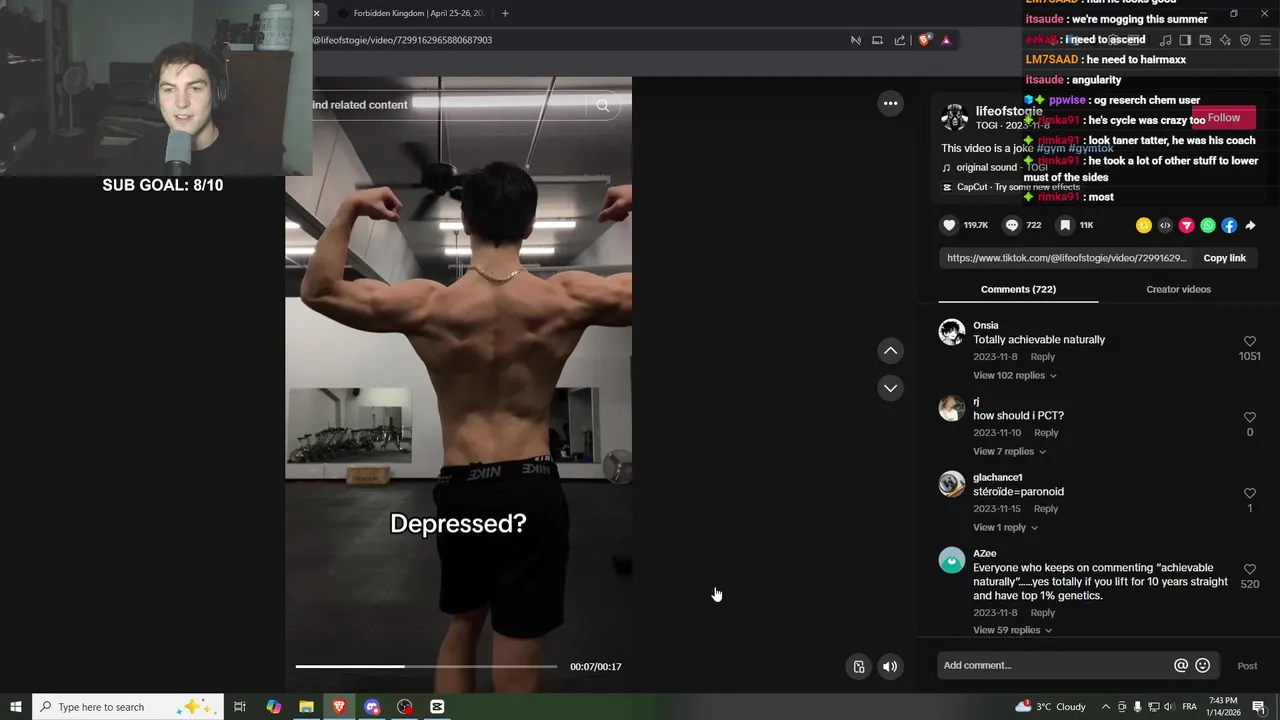Viewport: 1280px width, 720px height.
Task: Share the video via WhatsApp icon
Action: (1208, 226)
